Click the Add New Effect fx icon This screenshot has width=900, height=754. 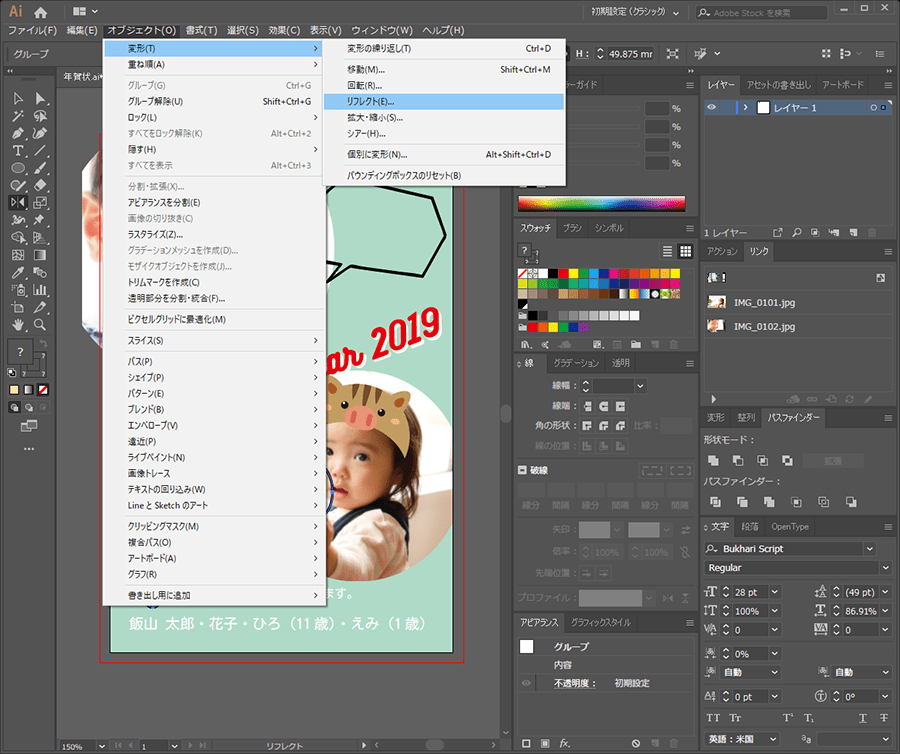(x=565, y=743)
